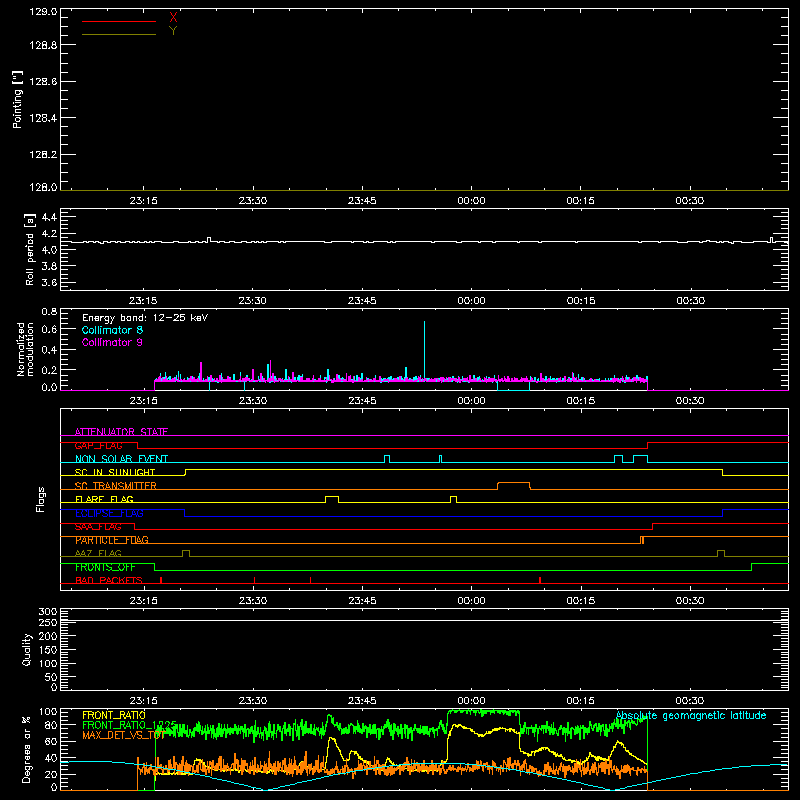The height and width of the screenshot is (800, 800).
Task: Click the BAD_PACKETS flag label
Action: click(x=109, y=580)
